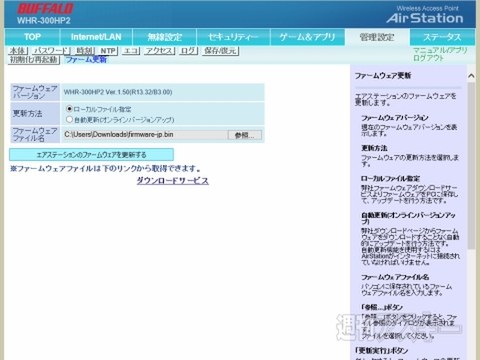
Task: Select ローカルファイル指定 radio button
Action: [x=69, y=109]
